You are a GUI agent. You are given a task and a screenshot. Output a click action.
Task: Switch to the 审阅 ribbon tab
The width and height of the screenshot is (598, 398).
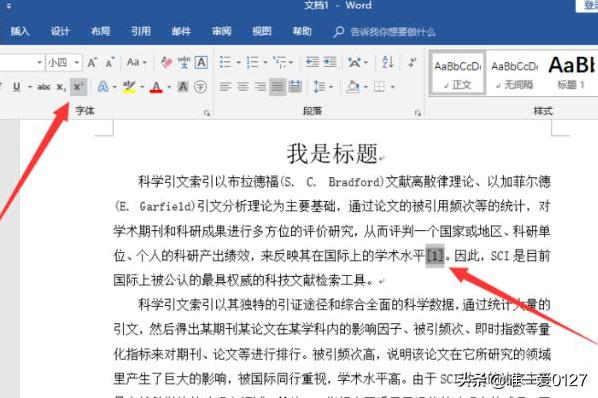(221, 31)
